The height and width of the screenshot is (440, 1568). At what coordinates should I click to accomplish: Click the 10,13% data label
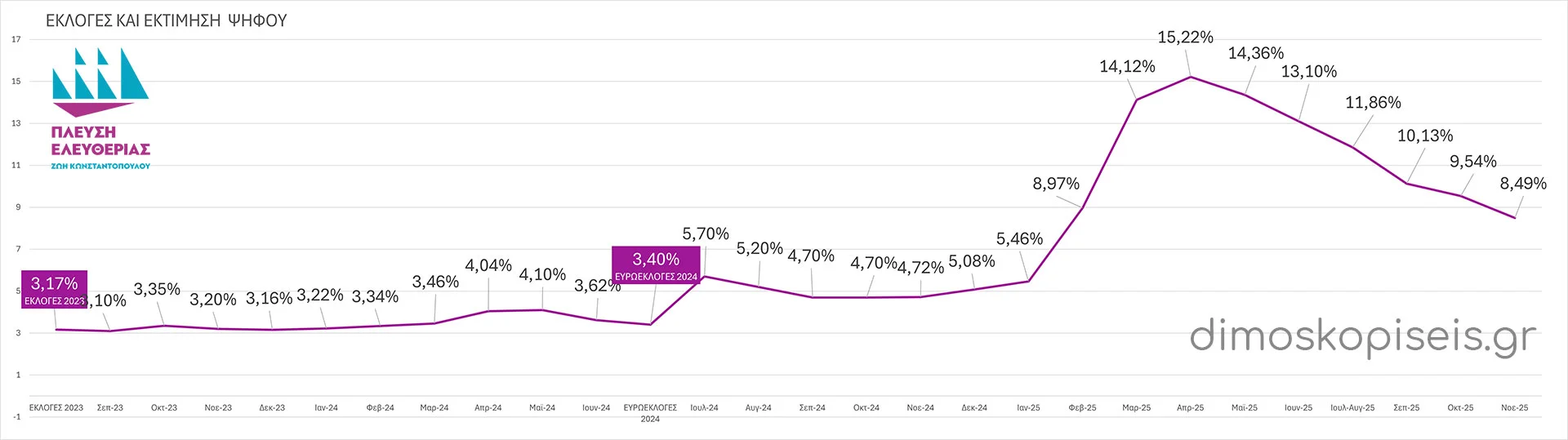point(1425,136)
